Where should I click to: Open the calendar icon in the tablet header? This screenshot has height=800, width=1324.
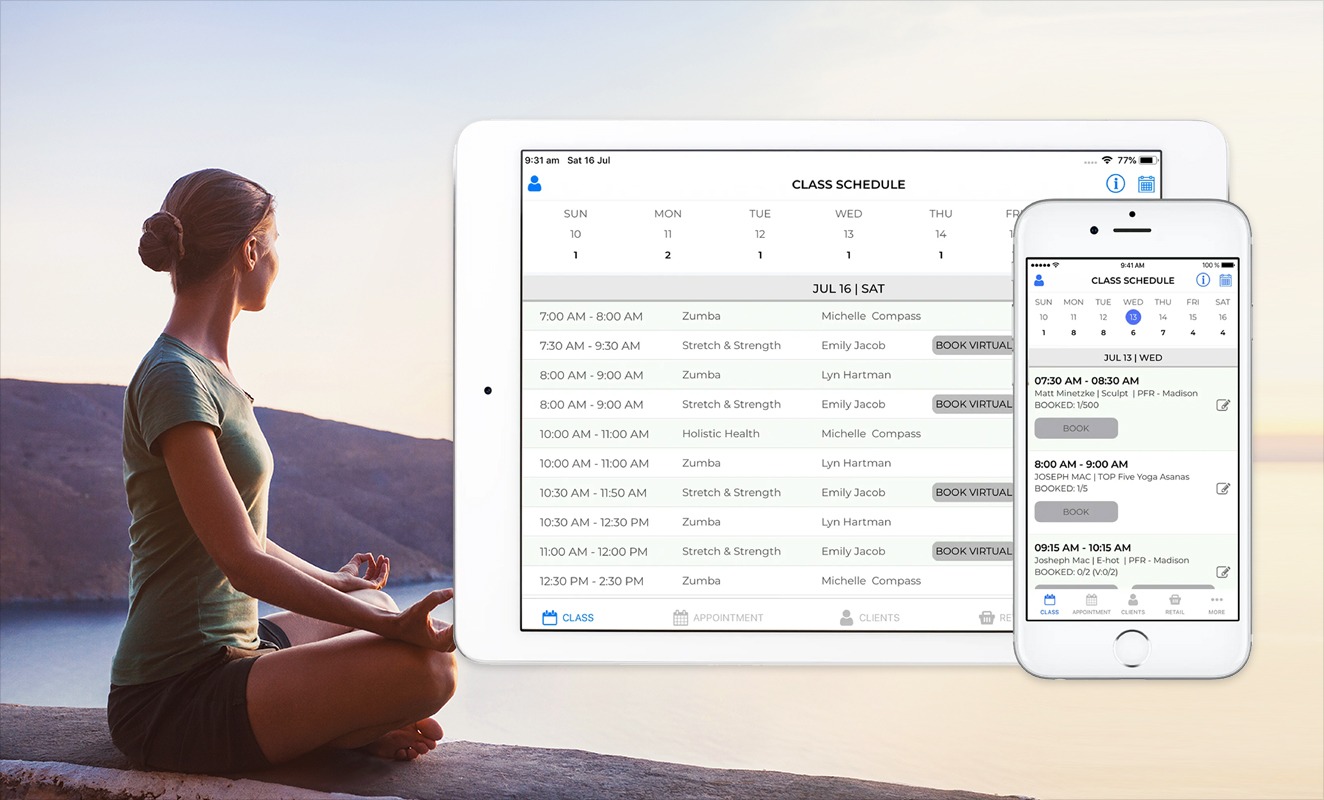pos(1146,184)
